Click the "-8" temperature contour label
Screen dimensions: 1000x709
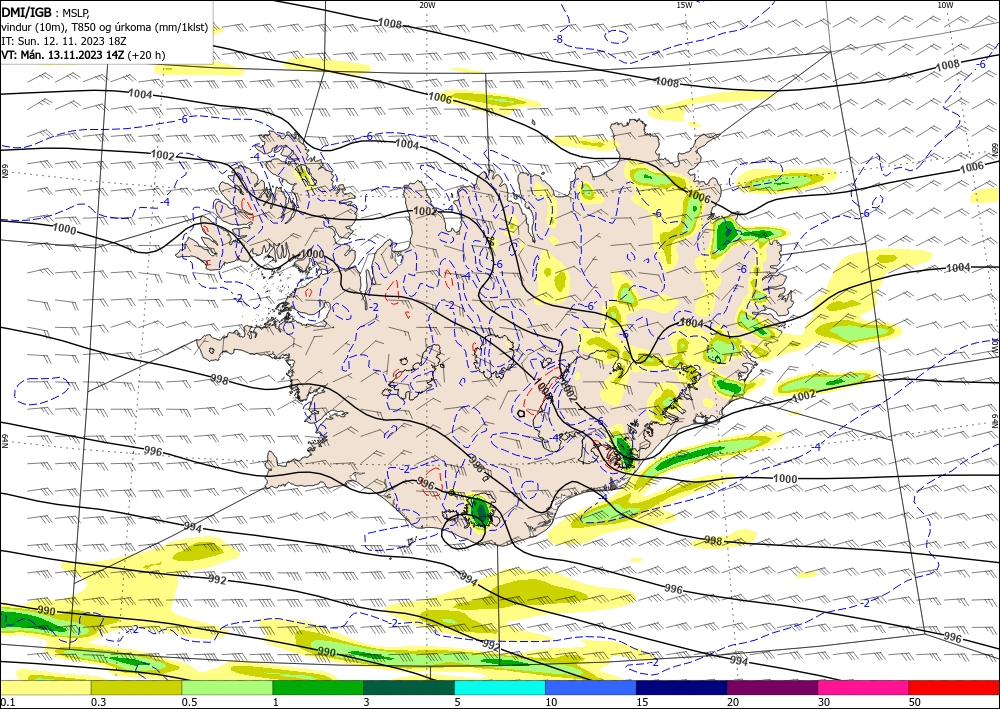(x=558, y=39)
